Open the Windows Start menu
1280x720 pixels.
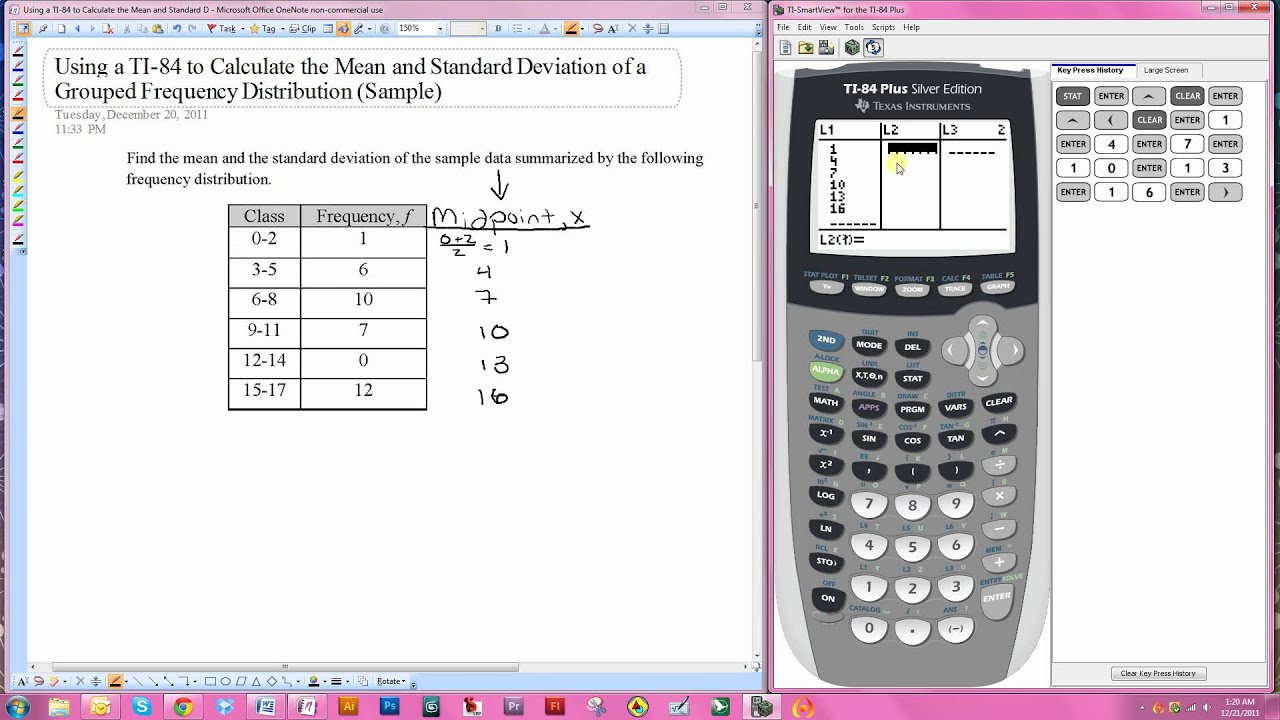tap(17, 707)
